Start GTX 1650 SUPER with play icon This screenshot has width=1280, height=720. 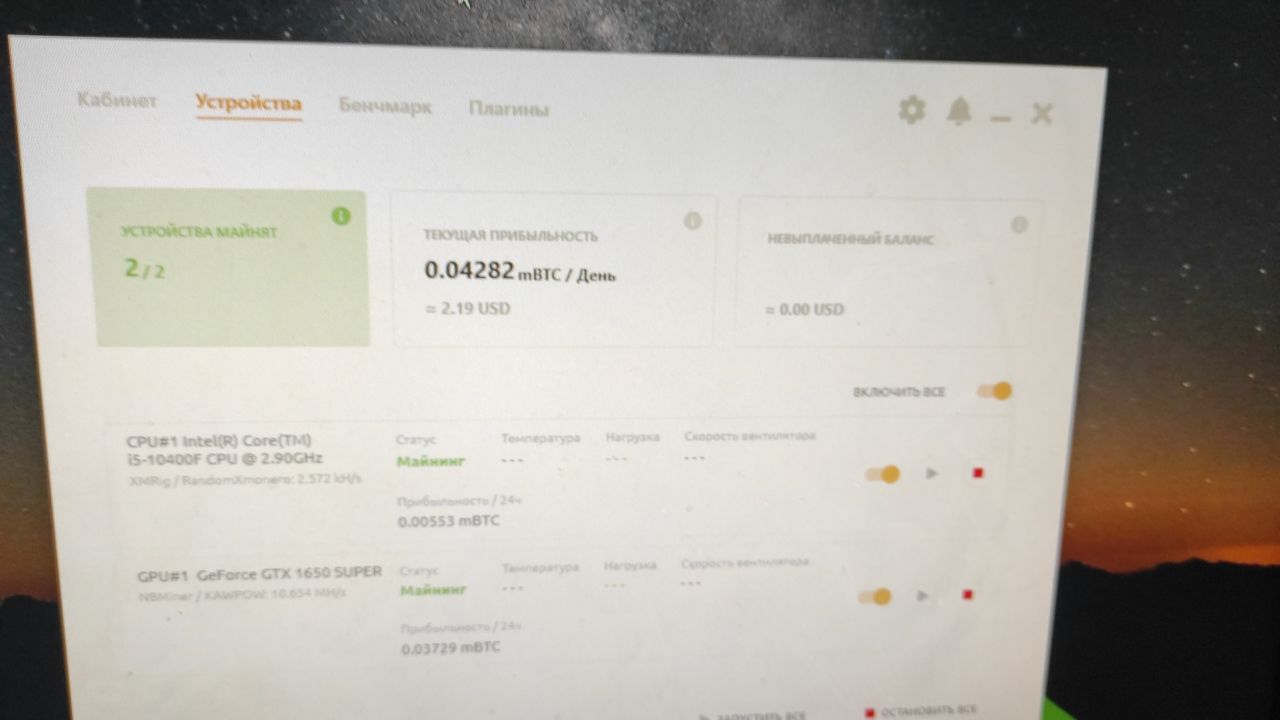coord(923,596)
